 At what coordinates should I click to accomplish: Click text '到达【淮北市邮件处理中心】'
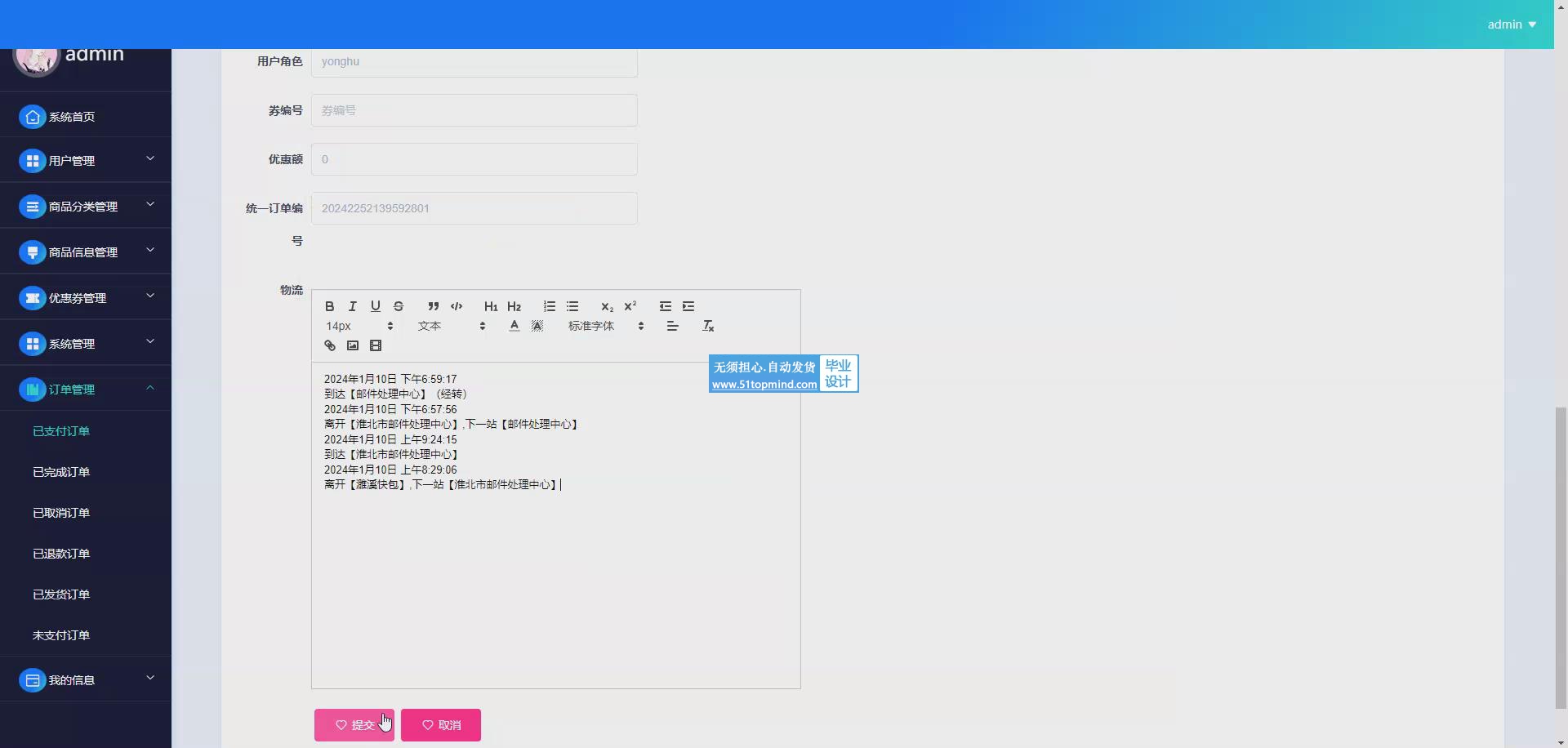coord(393,454)
